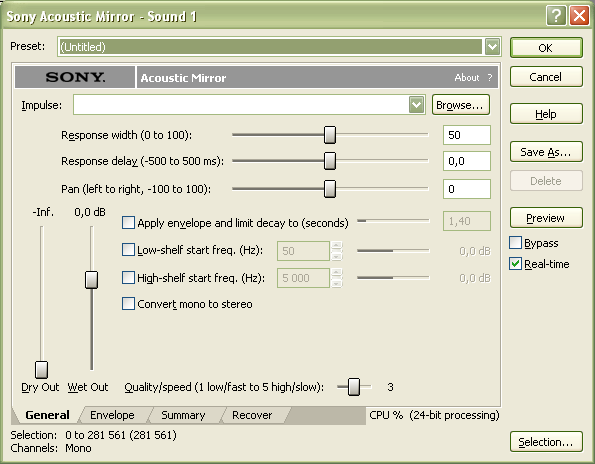This screenshot has height=464, width=595.
Task: Open the Summary tab
Action: tap(183, 415)
